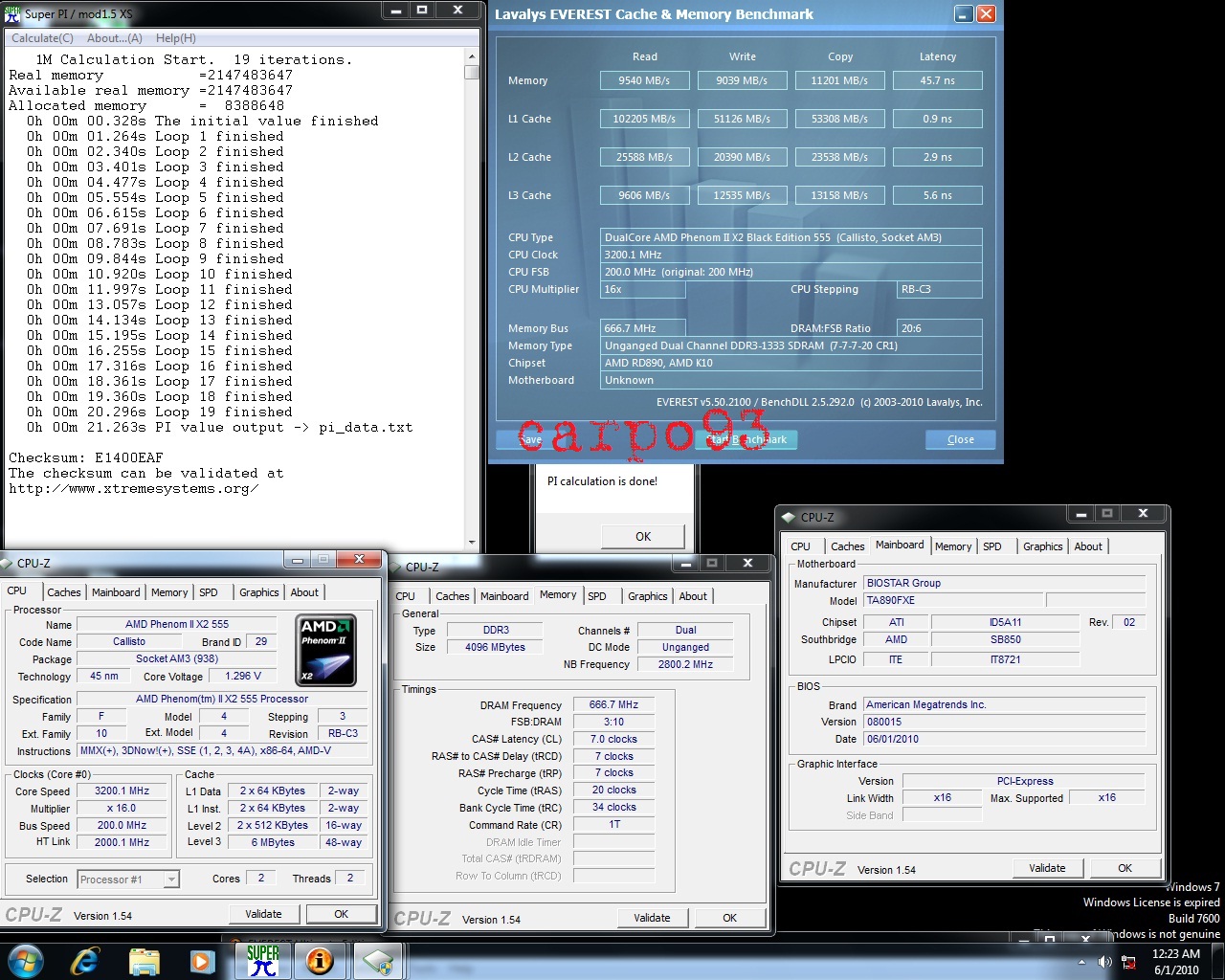
Task: Open Graphics tab in CPU-Z Mainboard window
Action: (x=1043, y=546)
